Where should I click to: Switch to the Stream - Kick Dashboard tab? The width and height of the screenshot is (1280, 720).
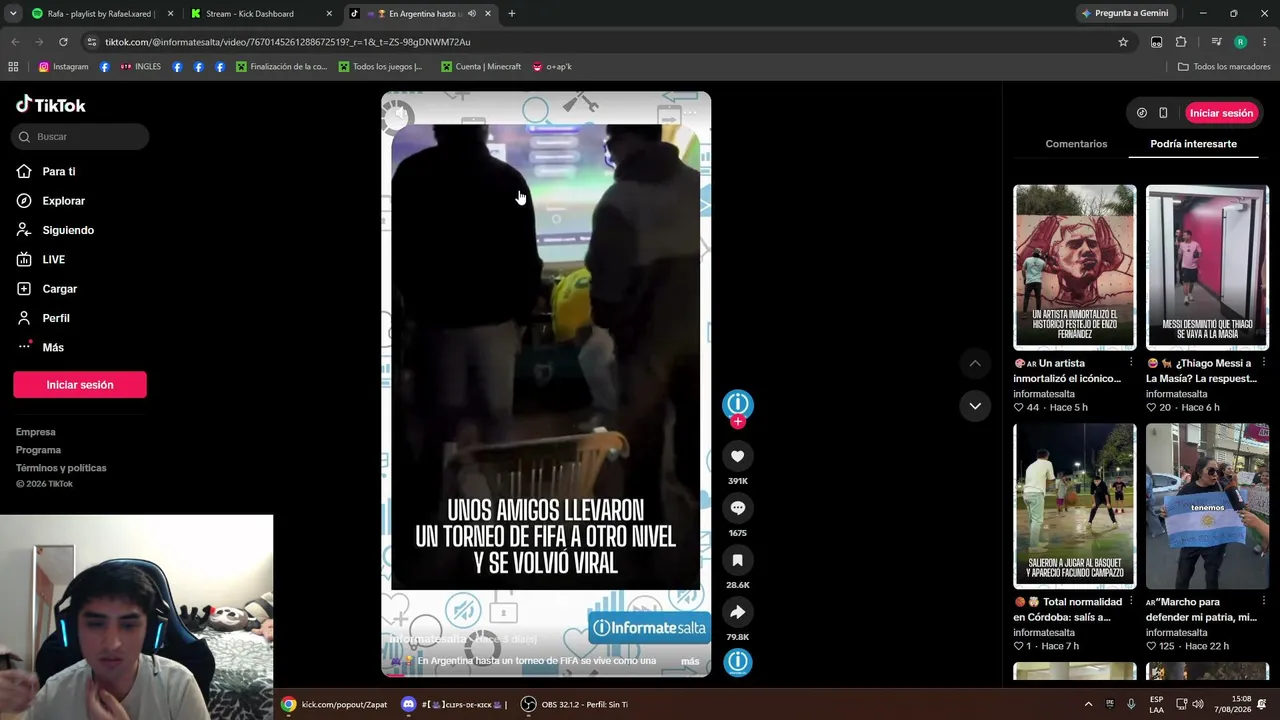click(261, 14)
